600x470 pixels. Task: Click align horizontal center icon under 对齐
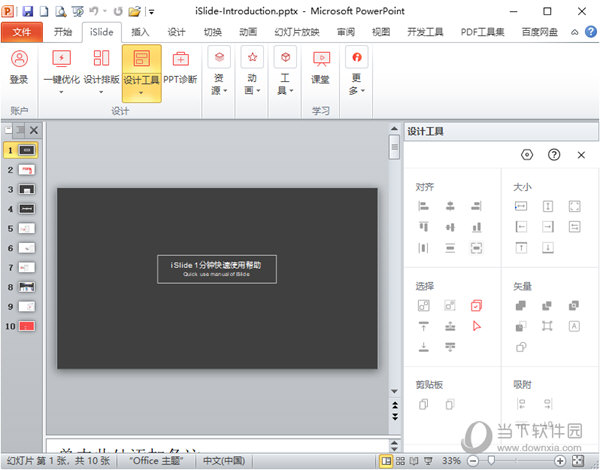pyautogui.click(x=450, y=207)
